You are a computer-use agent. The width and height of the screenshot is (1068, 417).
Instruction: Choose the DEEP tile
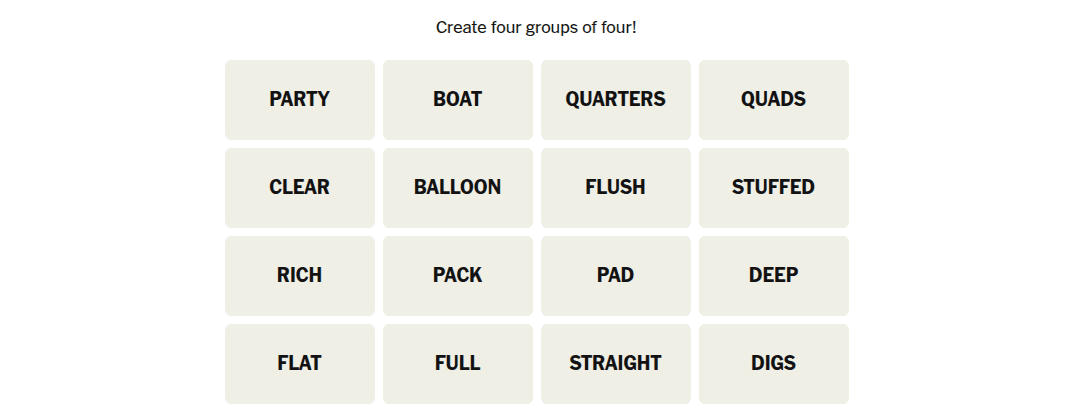[773, 276]
